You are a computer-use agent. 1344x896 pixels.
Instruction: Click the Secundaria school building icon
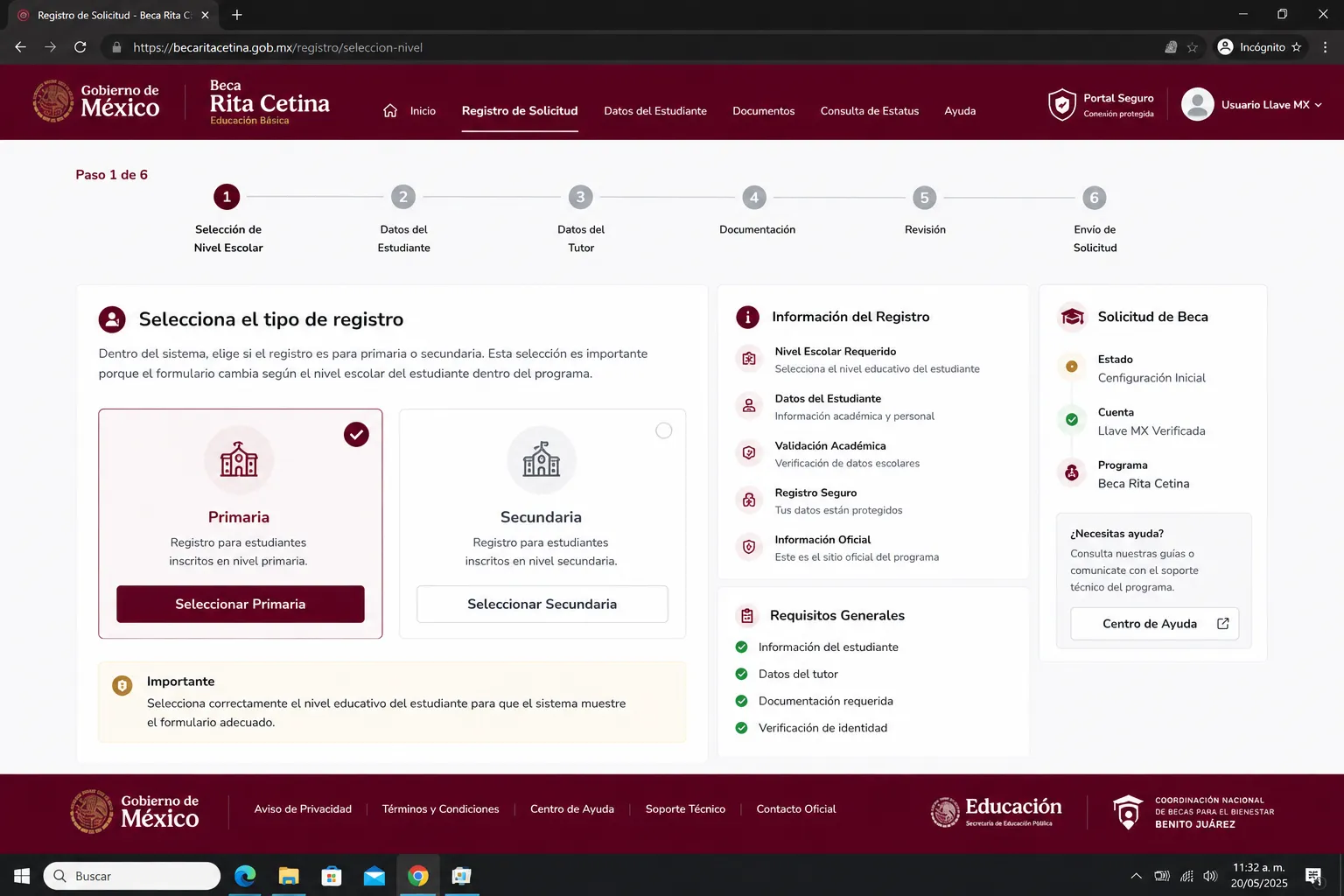click(x=542, y=459)
